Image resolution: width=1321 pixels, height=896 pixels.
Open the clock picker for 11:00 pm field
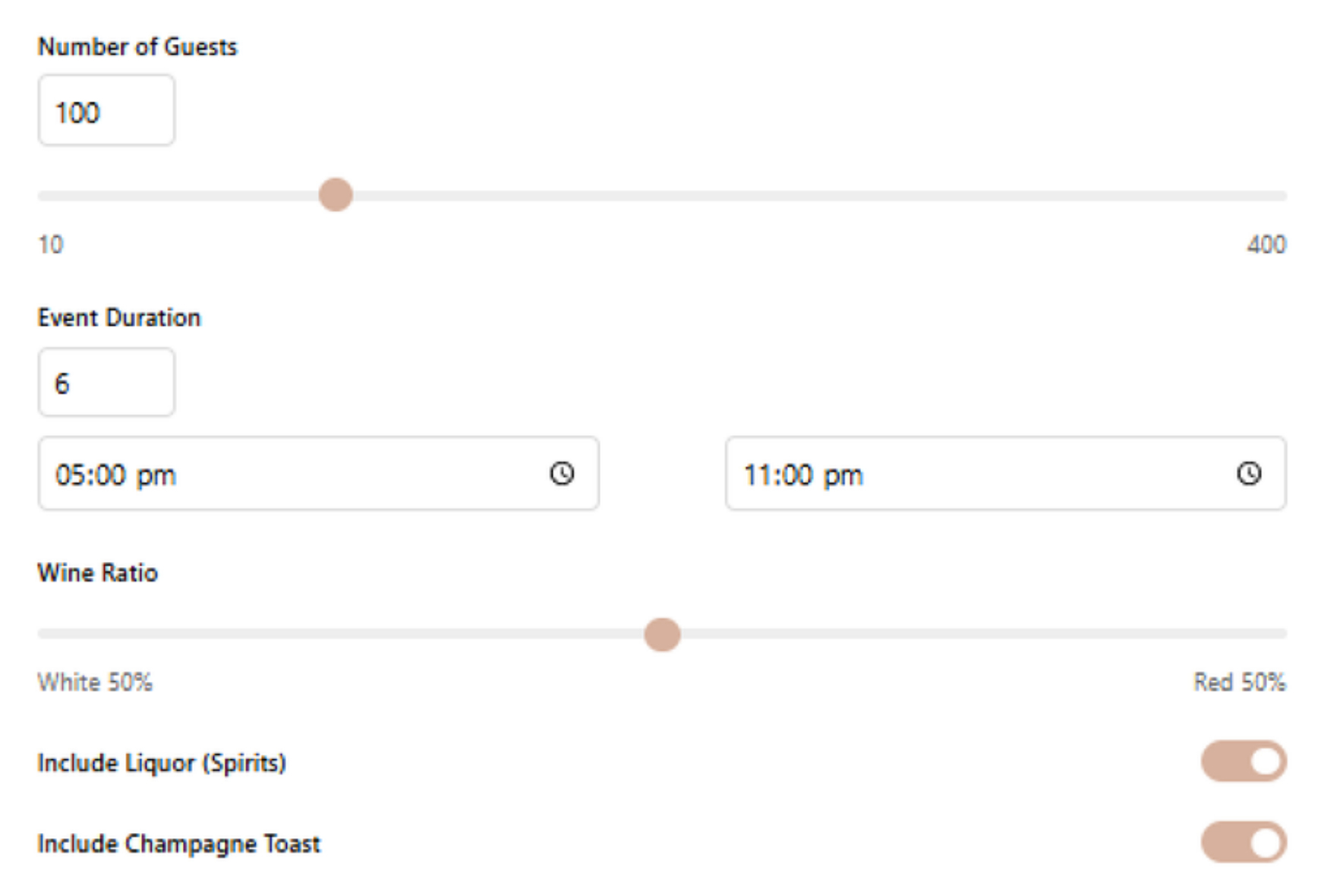(x=1249, y=474)
